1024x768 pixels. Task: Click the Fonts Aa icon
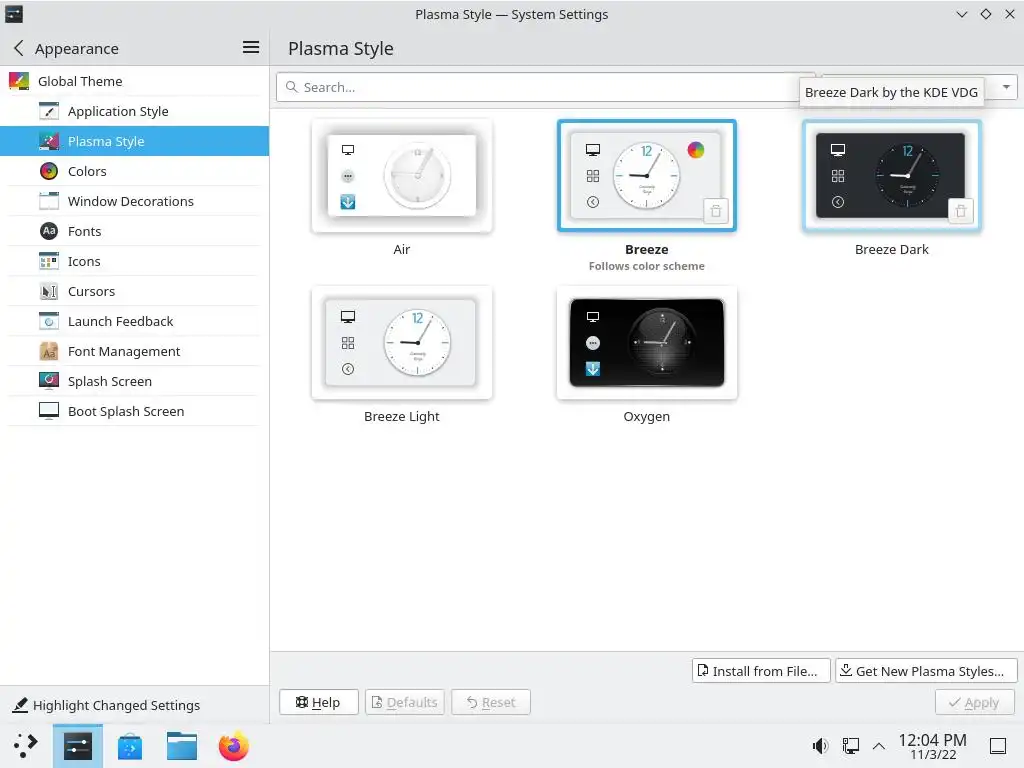[x=49, y=231]
